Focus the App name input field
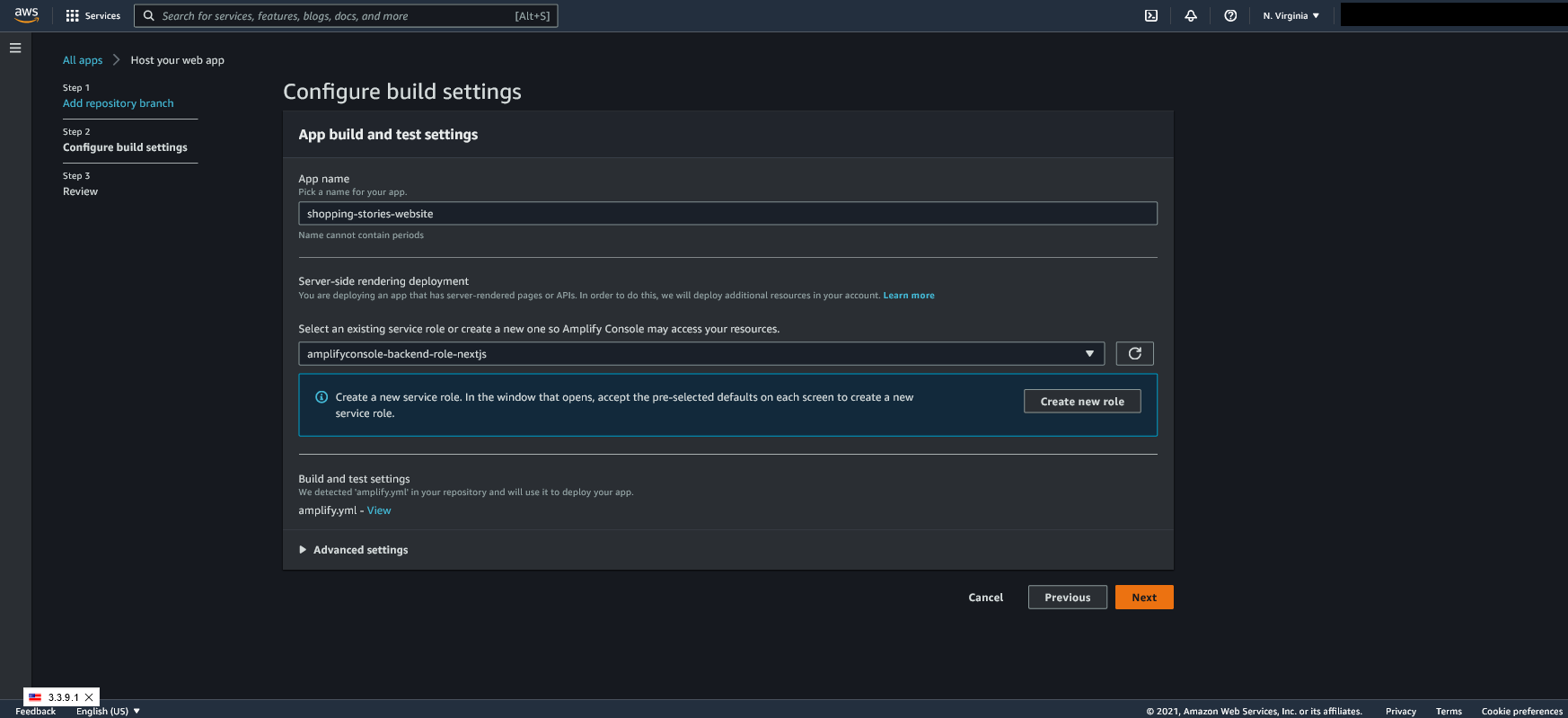The width and height of the screenshot is (1568, 718). pos(727,213)
